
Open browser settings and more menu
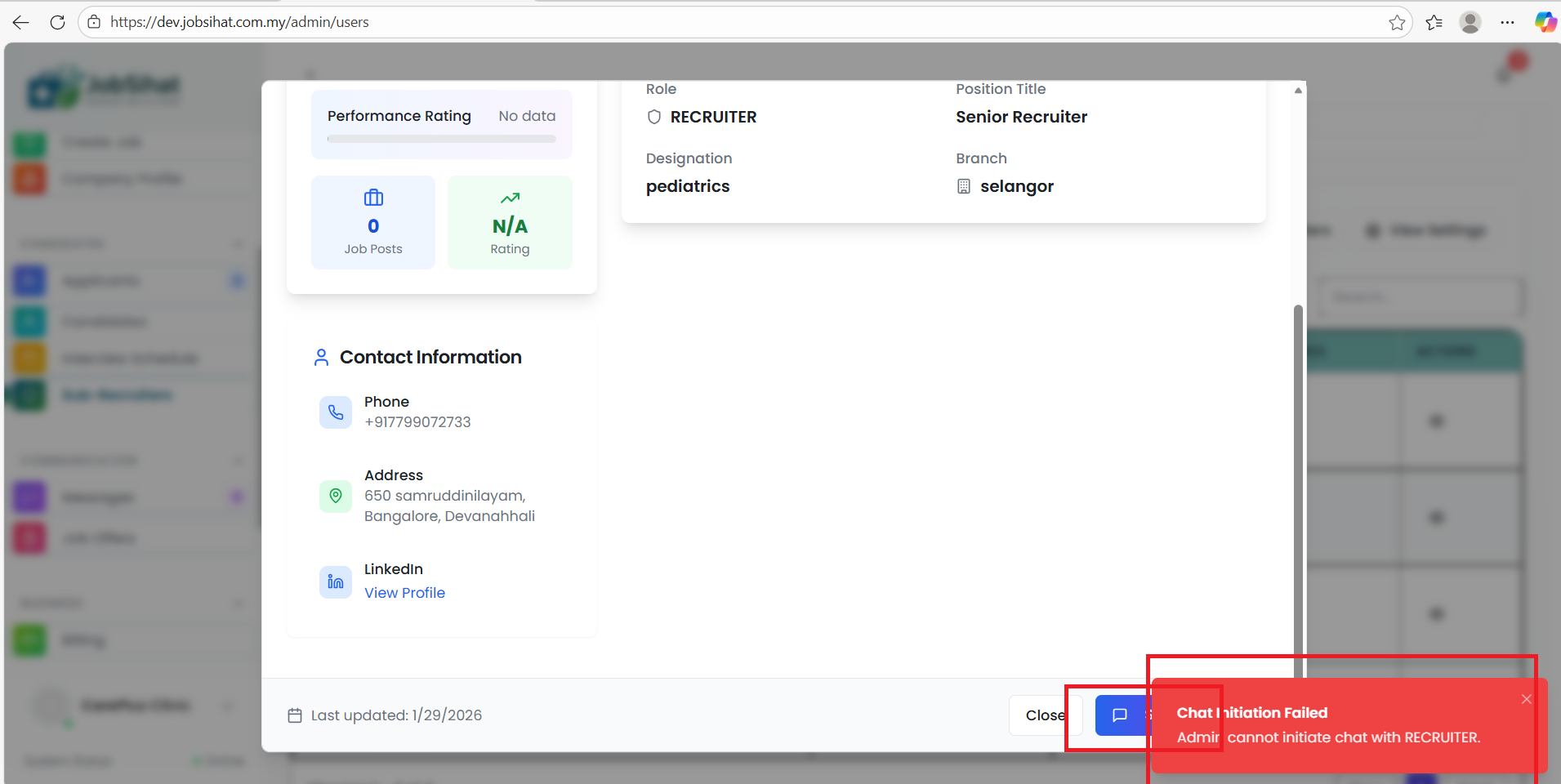pyautogui.click(x=1507, y=22)
